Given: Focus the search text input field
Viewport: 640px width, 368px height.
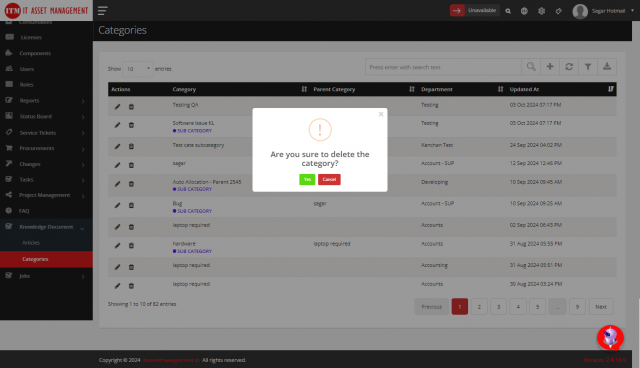Looking at the screenshot, I should tap(443, 67).
